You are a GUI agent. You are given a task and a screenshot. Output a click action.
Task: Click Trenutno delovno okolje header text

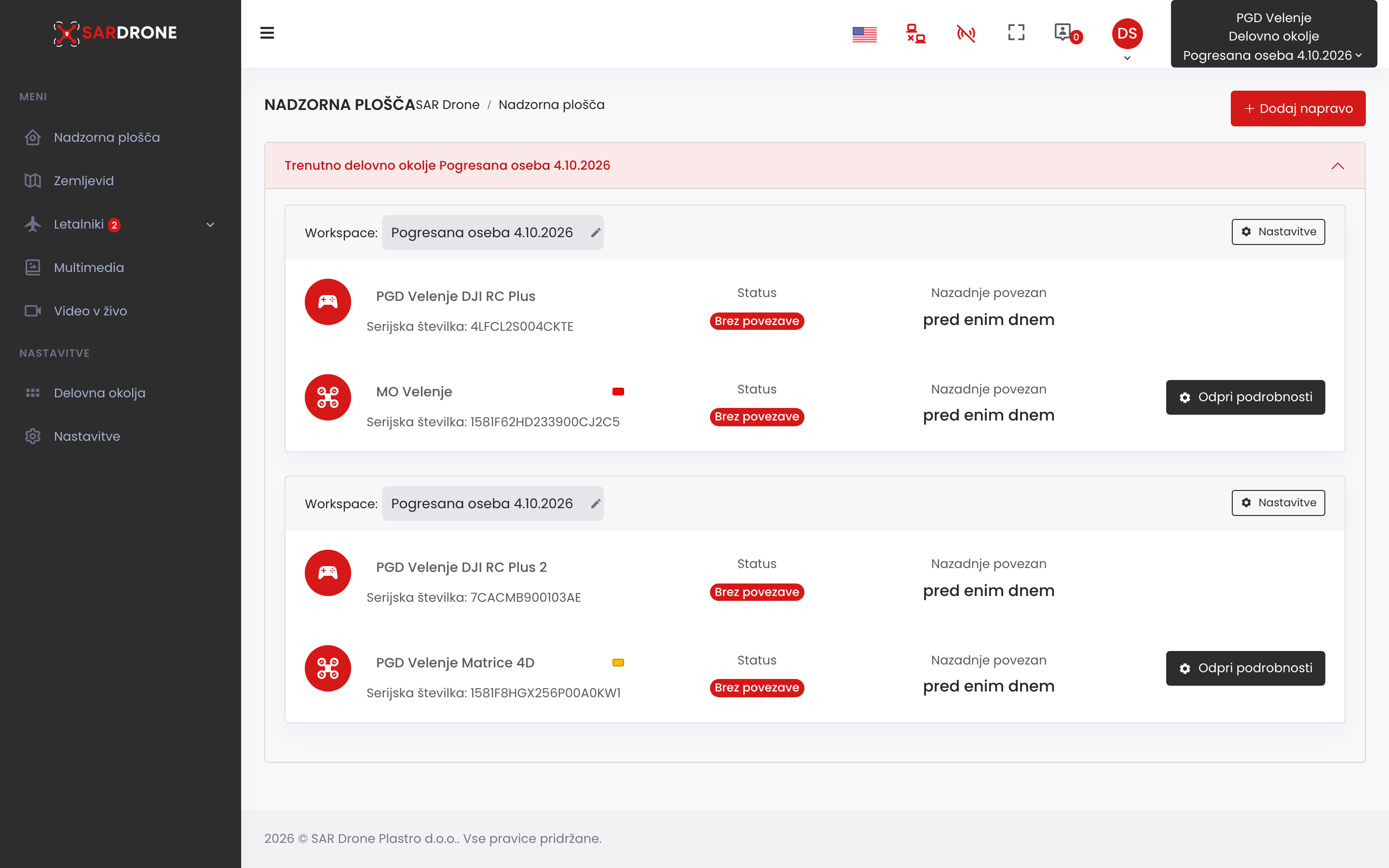coord(447,165)
